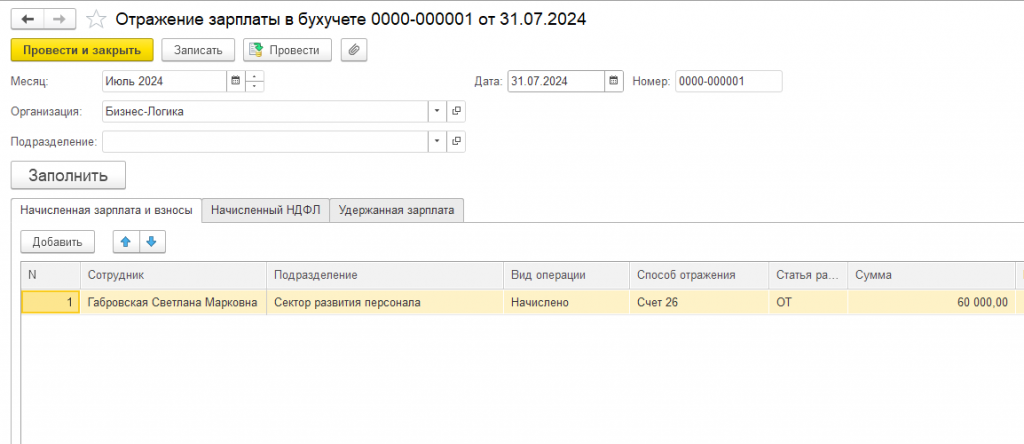This screenshot has height=444, width=1024.
Task: Save document with Записать button
Action: (198, 50)
